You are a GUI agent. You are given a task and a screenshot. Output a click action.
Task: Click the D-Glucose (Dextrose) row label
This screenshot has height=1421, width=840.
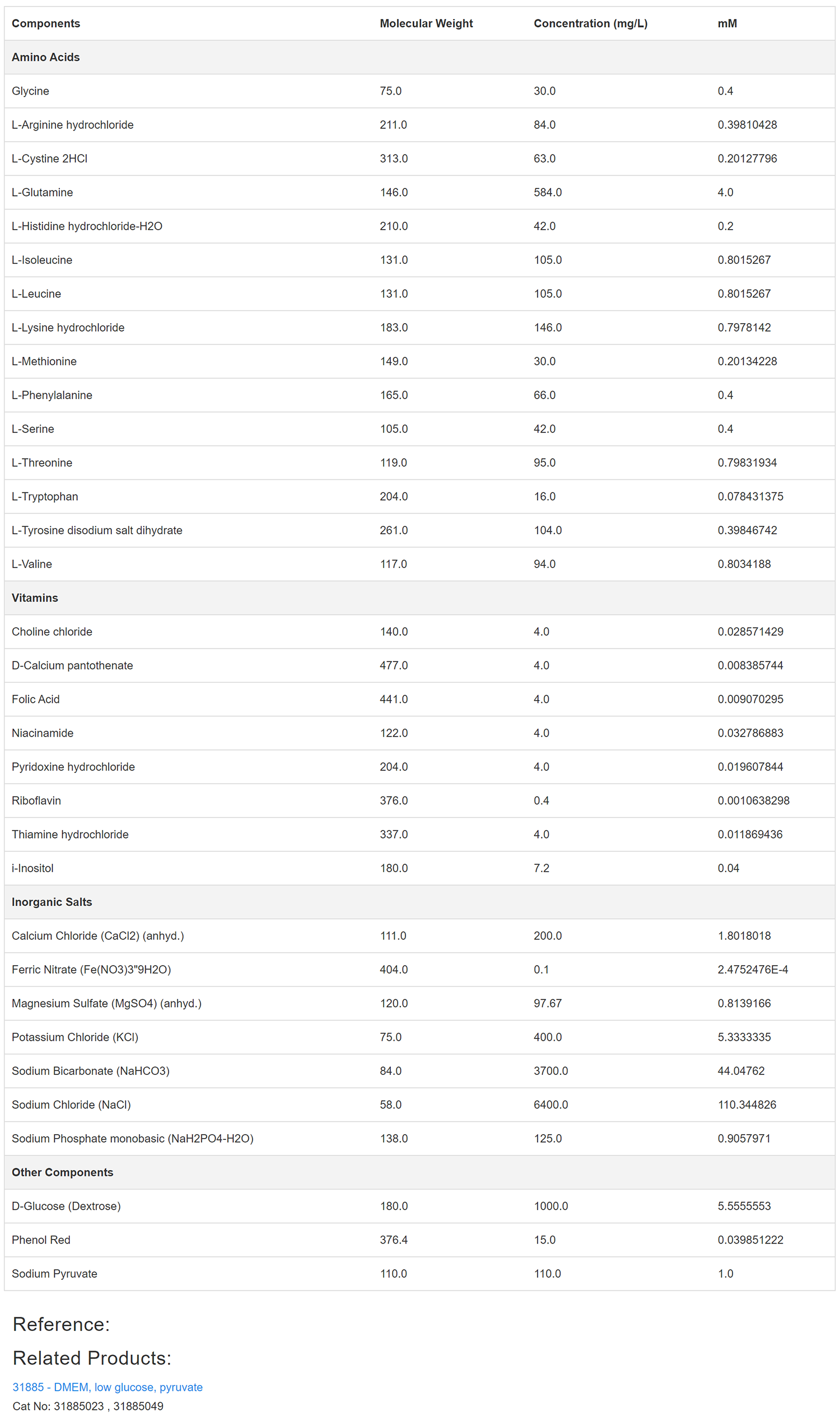66,1206
